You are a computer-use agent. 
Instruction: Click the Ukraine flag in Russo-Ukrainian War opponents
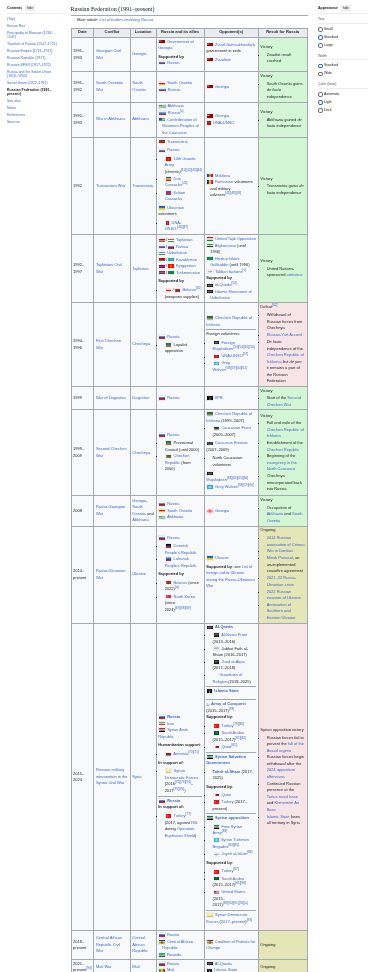click(209, 558)
